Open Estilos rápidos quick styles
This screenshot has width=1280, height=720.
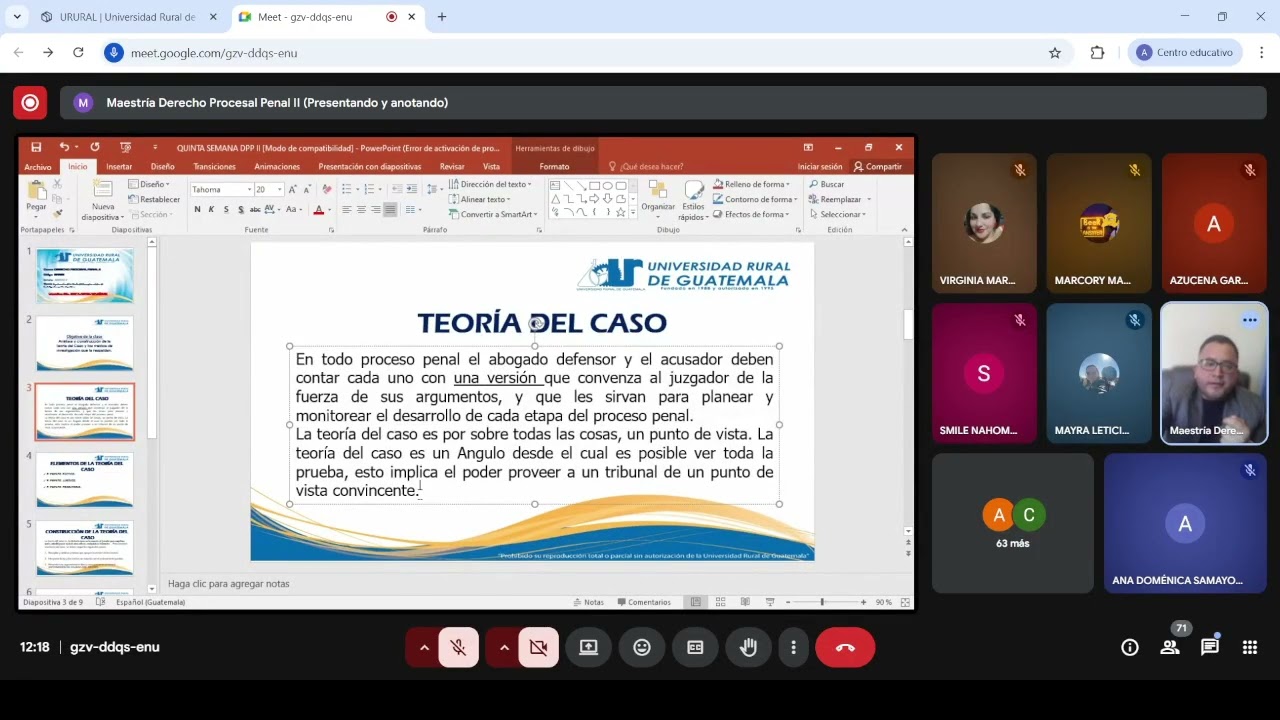pyautogui.click(x=693, y=200)
